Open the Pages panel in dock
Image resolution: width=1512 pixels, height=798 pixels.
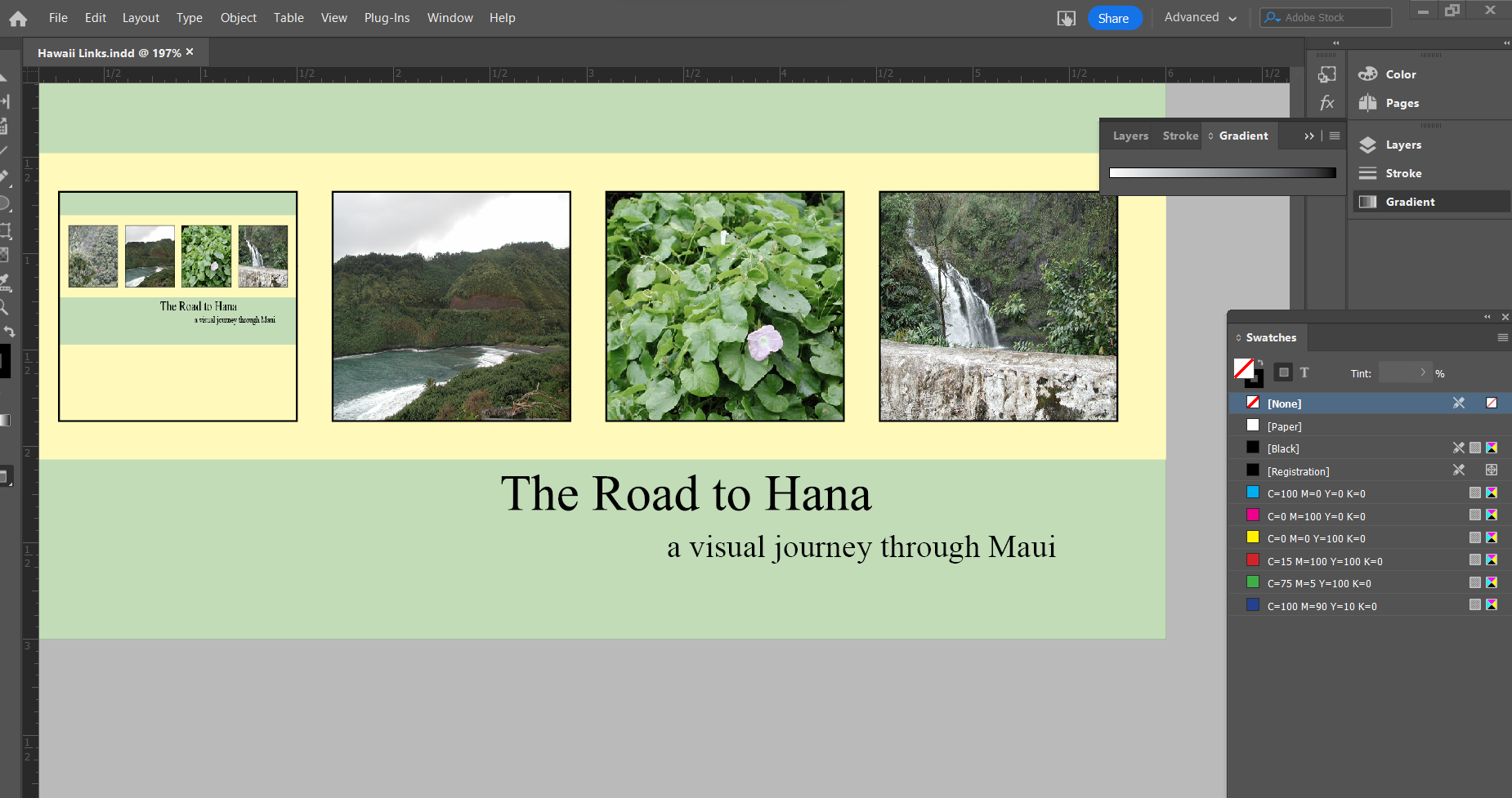1402,104
